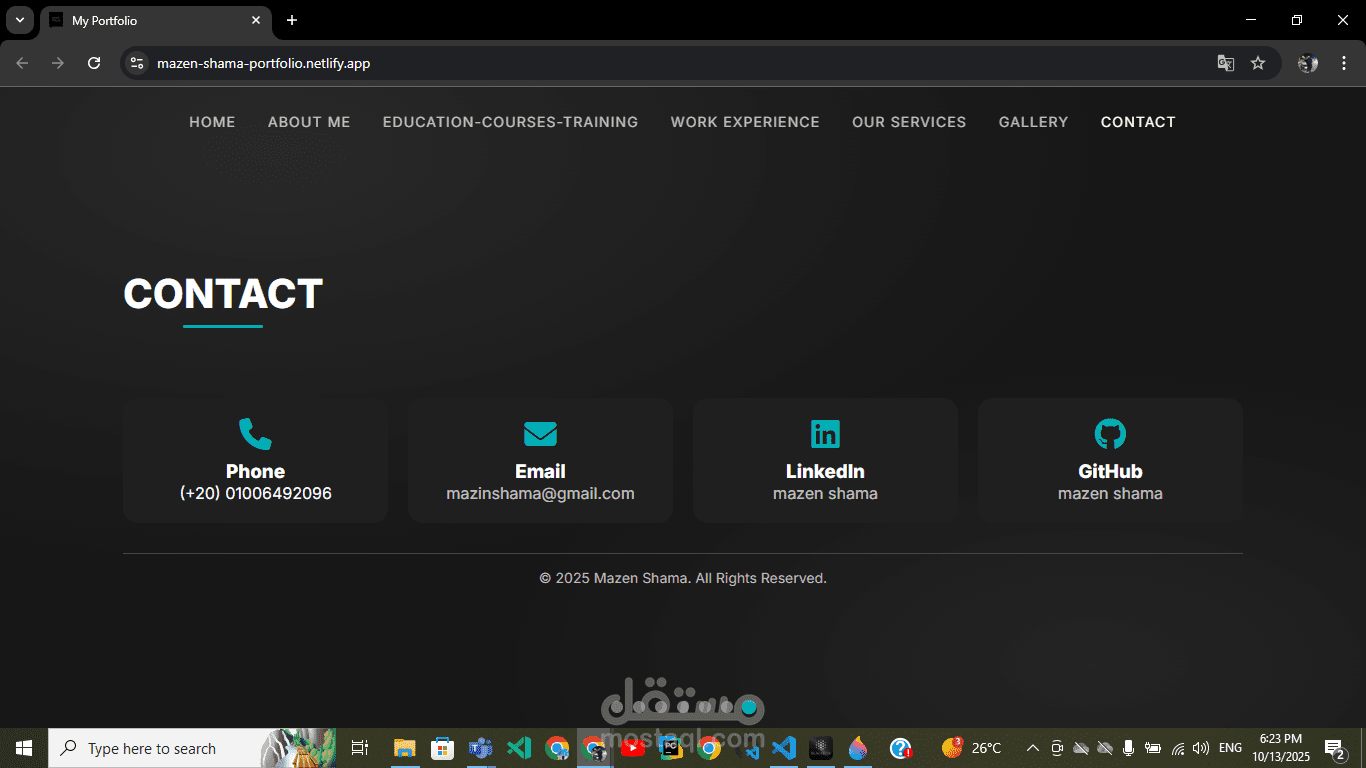The image size is (1366, 768).
Task: Open File Explorer from the taskbar
Action: tap(404, 748)
